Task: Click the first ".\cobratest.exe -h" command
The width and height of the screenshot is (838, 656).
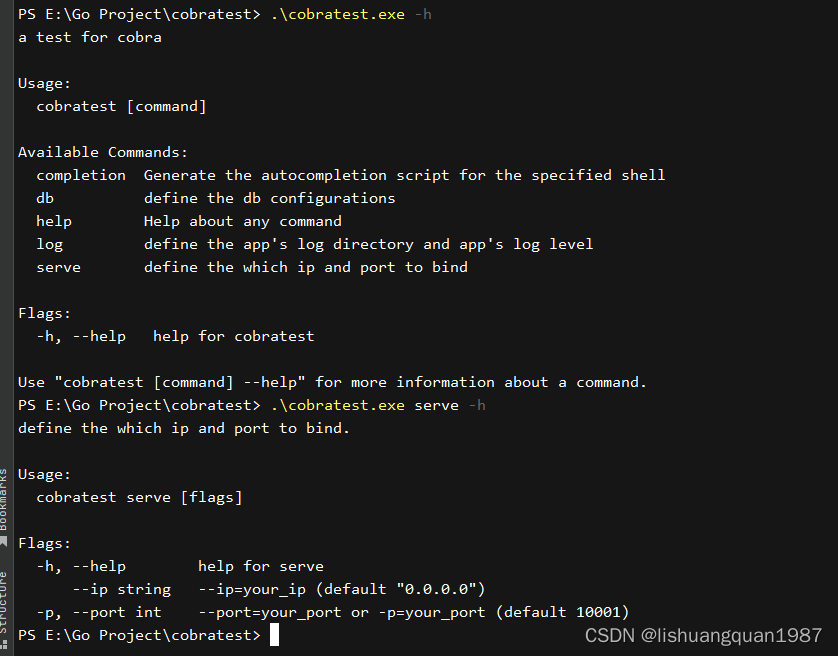Action: (x=351, y=14)
